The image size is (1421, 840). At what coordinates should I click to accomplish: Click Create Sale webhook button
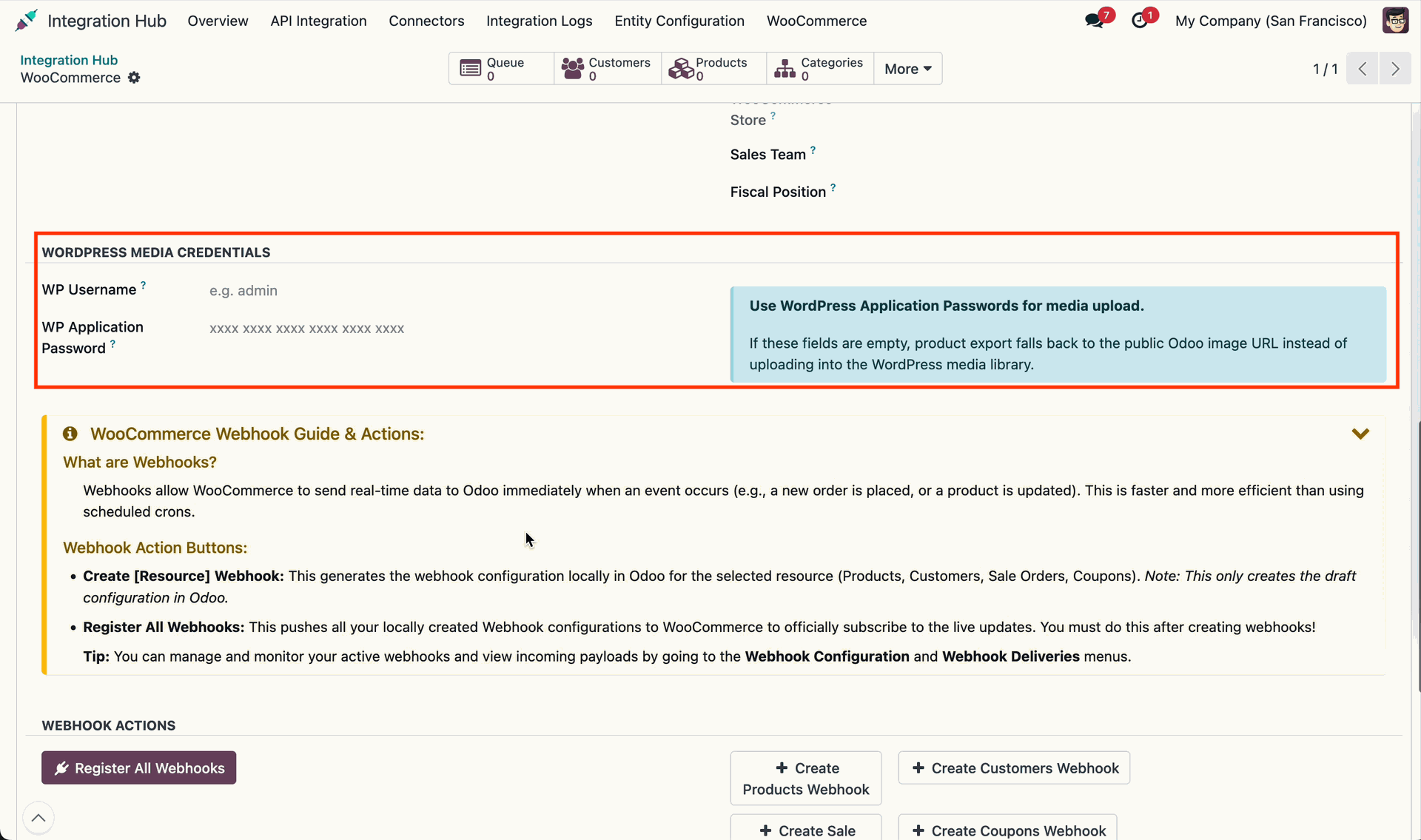(806, 829)
